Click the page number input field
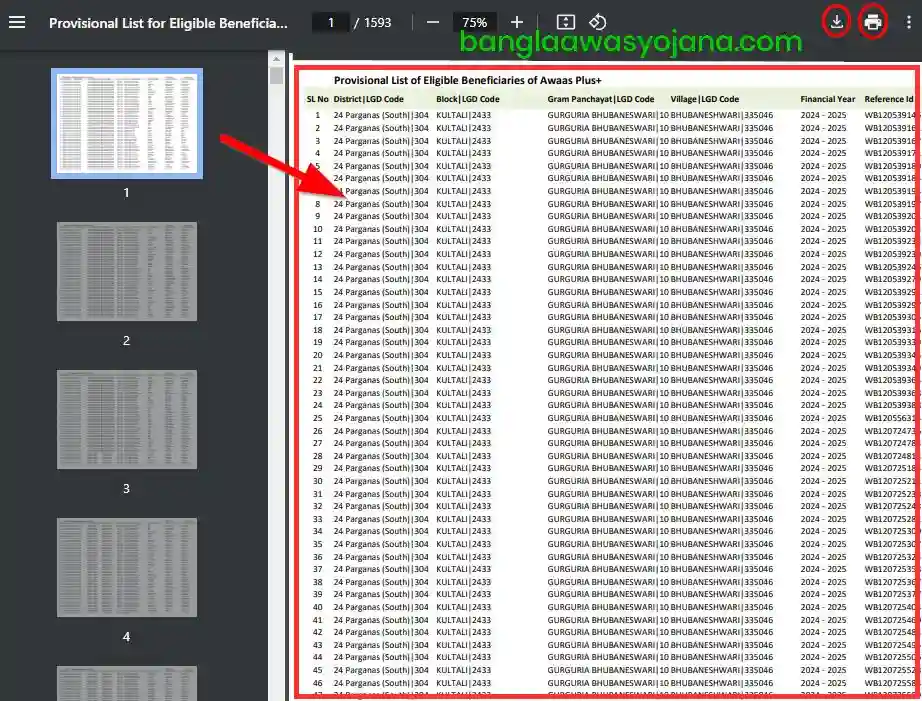Image resolution: width=922 pixels, height=701 pixels. (331, 22)
